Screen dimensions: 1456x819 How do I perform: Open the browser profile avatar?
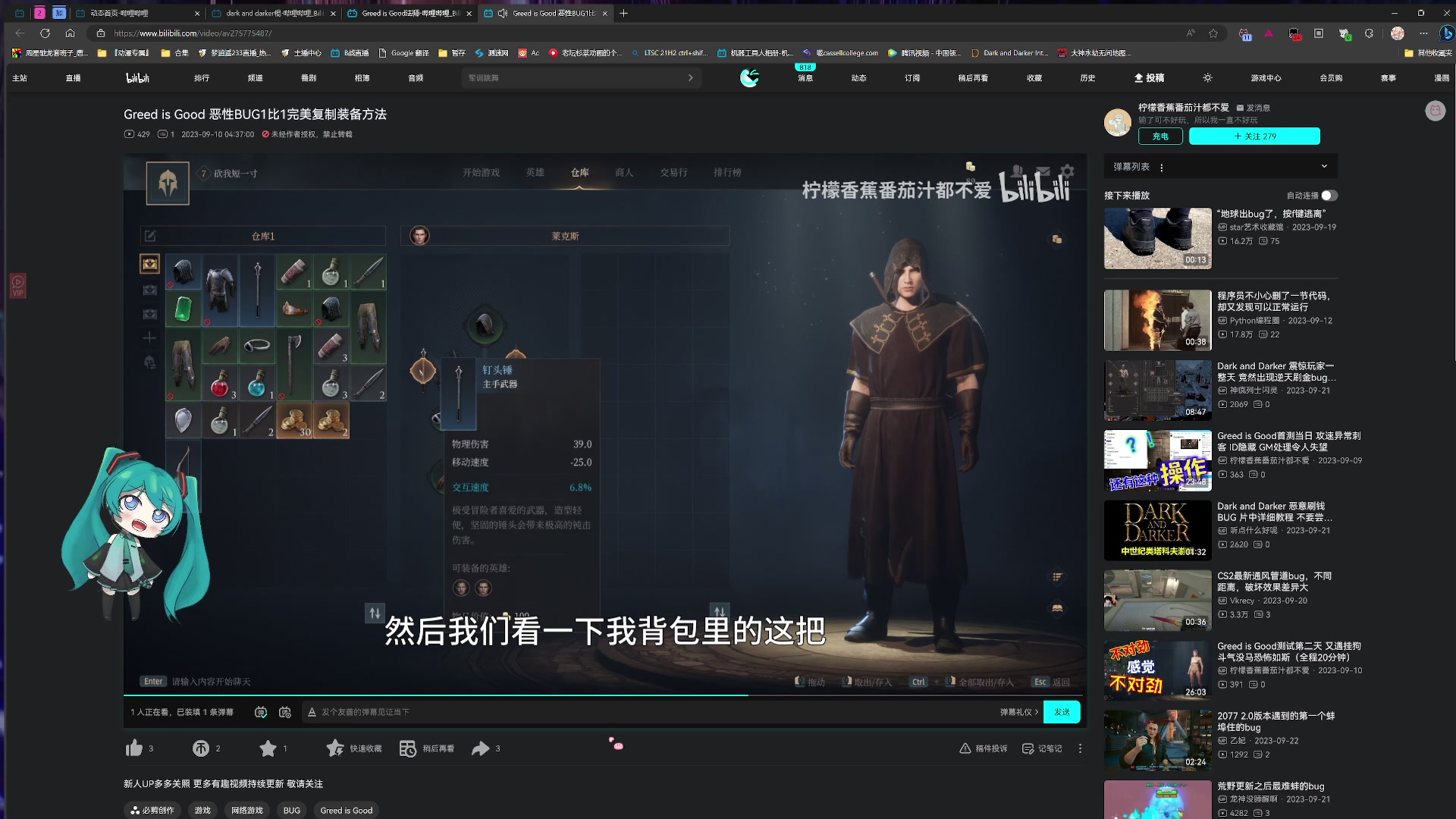click(x=1398, y=33)
